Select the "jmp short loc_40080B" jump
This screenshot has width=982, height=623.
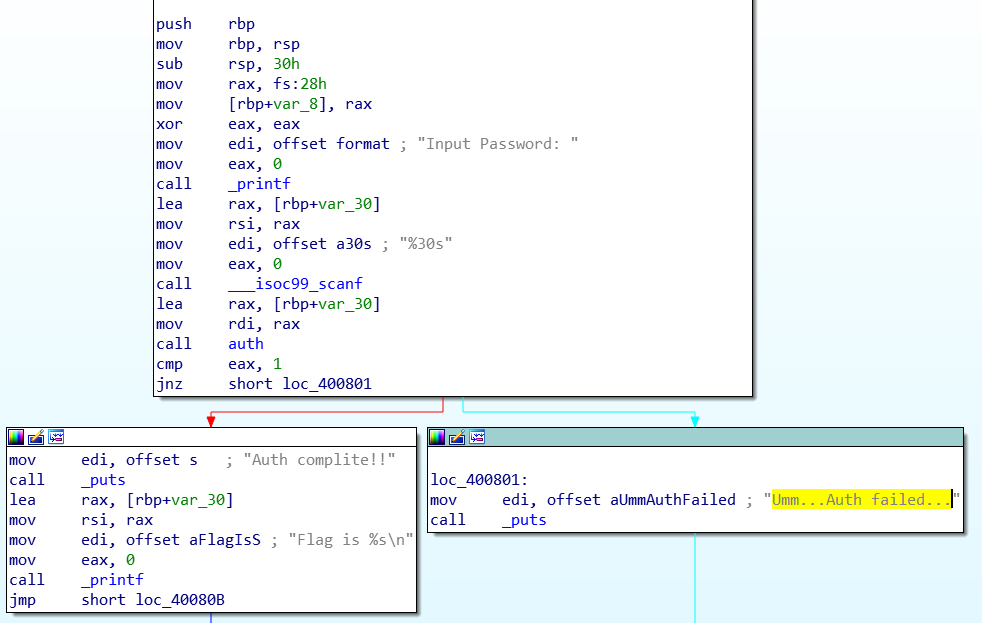(x=116, y=600)
